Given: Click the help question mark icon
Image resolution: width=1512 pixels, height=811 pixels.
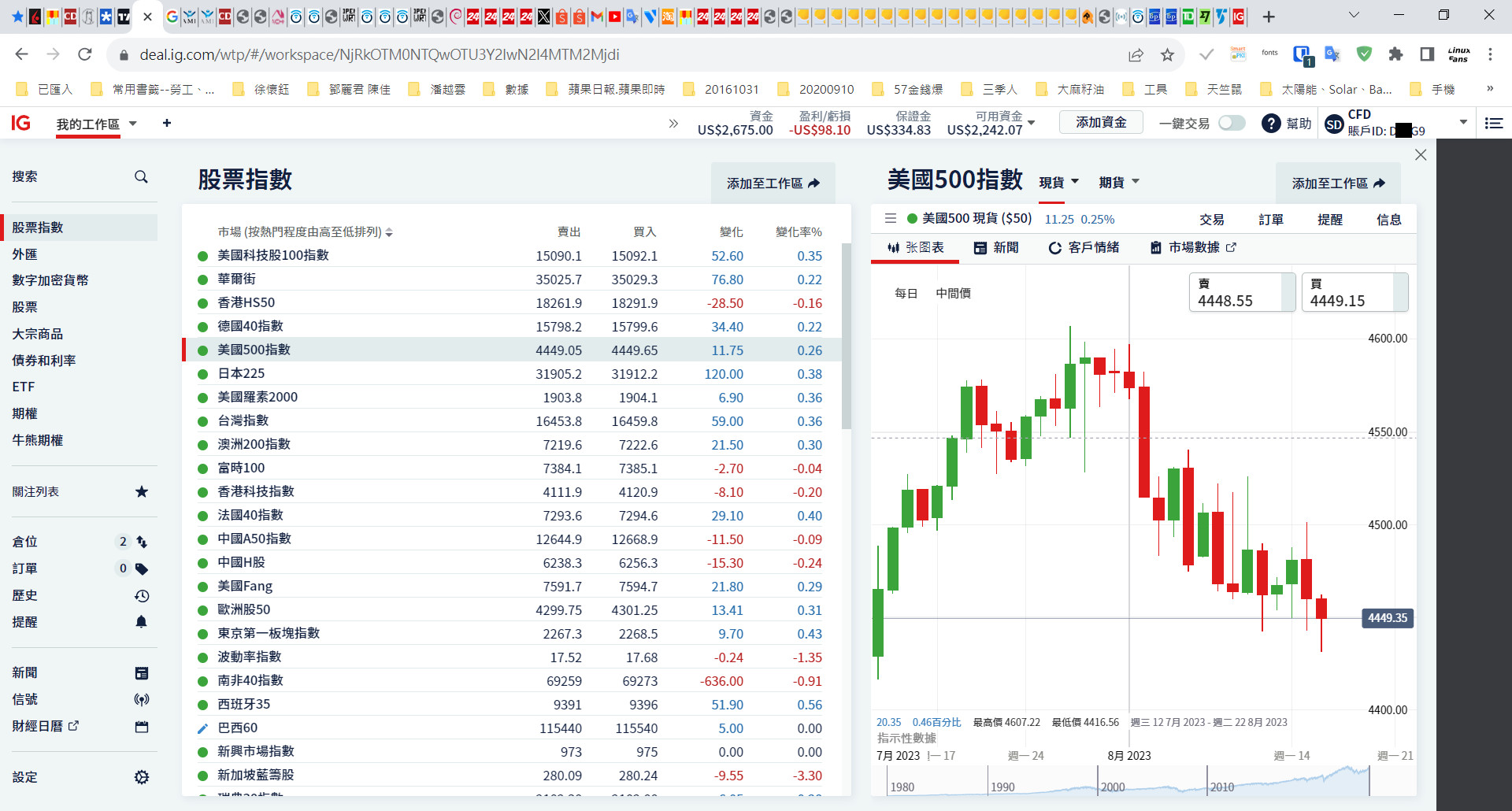Looking at the screenshot, I should pyautogui.click(x=1271, y=124).
